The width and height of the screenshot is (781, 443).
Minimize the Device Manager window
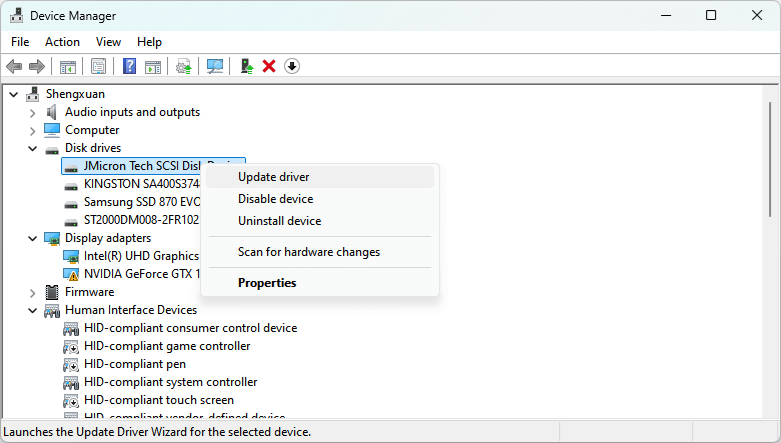665,15
